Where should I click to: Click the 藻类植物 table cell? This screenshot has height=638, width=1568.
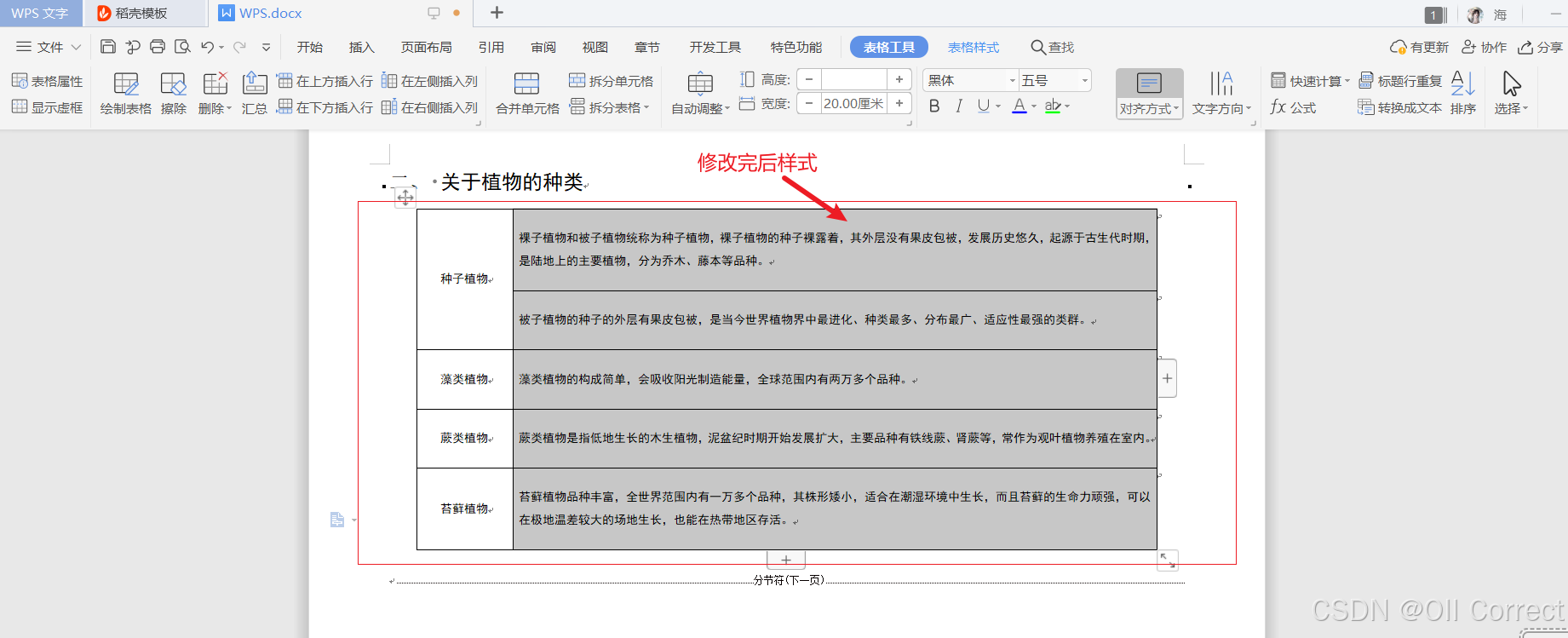[465, 379]
